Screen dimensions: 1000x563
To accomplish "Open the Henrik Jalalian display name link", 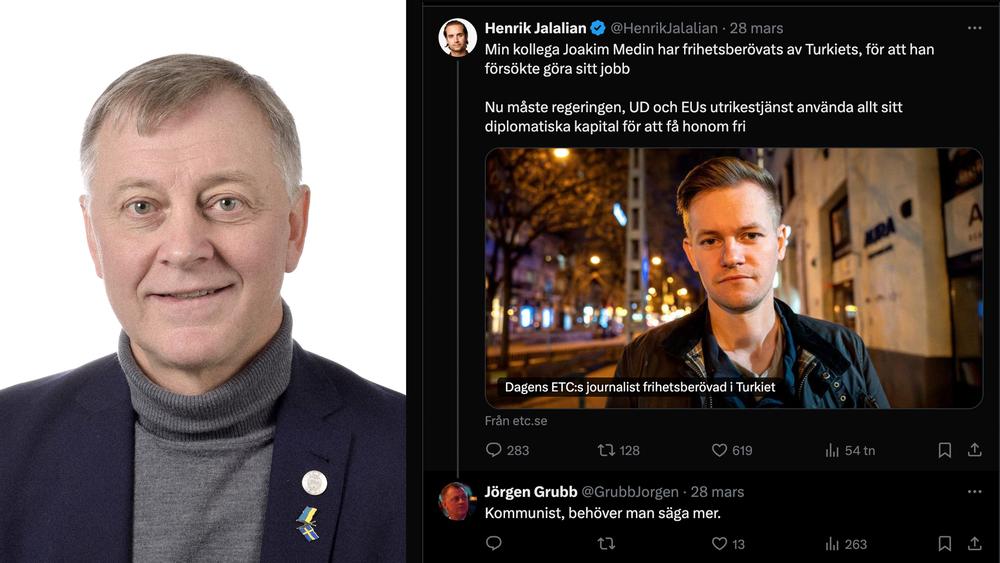I will click(535, 28).
